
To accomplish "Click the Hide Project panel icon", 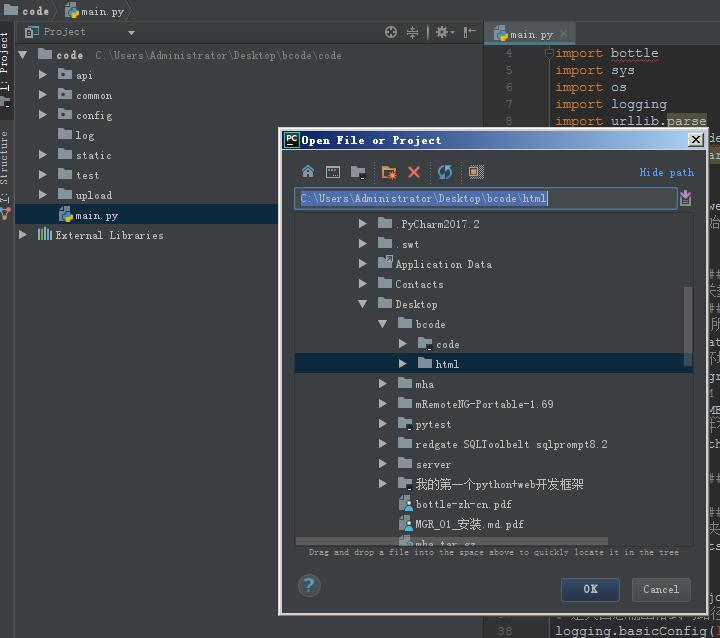I will pos(469,32).
